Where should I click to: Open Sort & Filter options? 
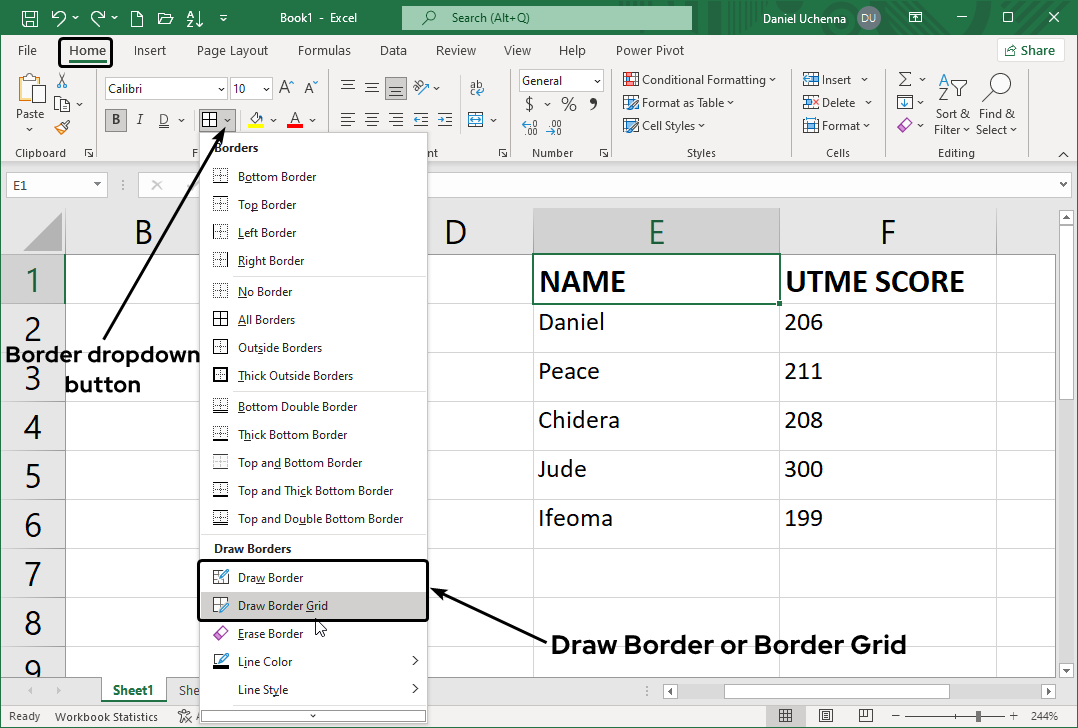point(950,102)
